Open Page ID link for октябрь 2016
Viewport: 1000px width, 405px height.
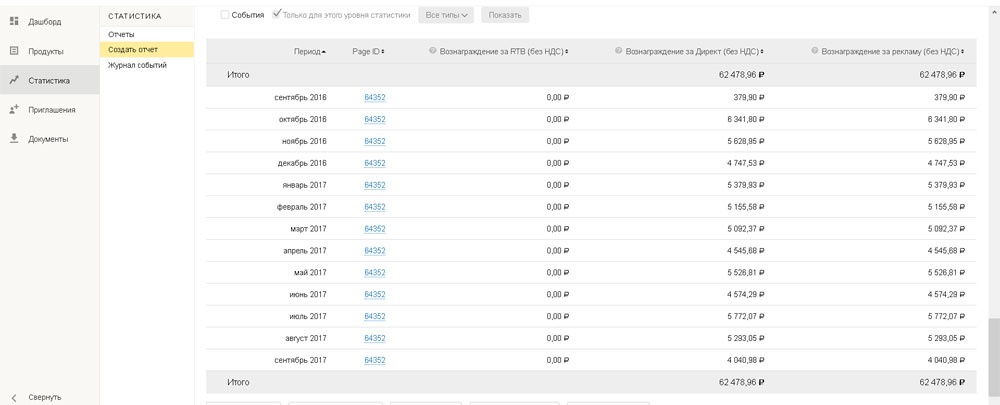(375, 119)
